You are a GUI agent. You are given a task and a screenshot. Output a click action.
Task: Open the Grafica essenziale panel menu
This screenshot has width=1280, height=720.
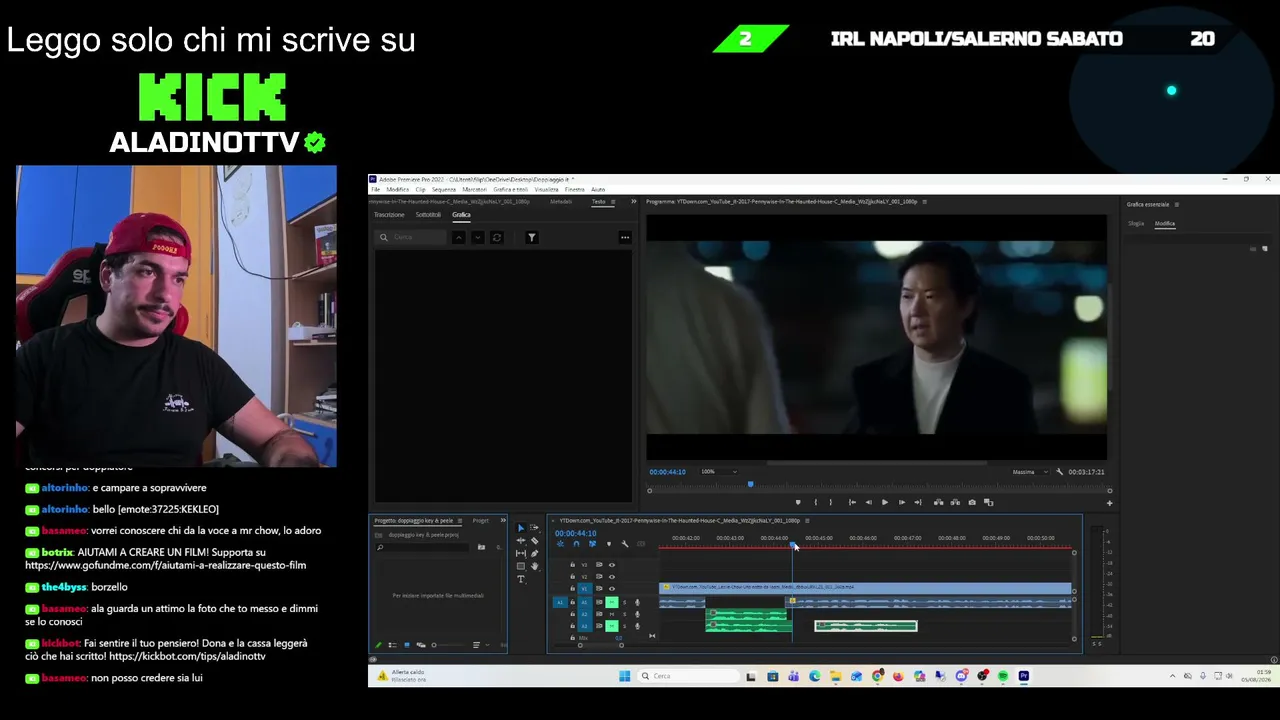pos(1176,205)
